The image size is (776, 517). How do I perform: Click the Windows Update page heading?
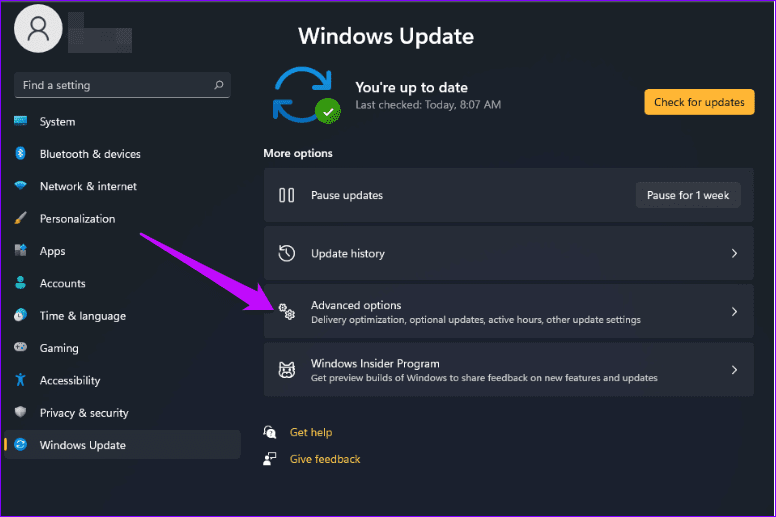(x=386, y=36)
